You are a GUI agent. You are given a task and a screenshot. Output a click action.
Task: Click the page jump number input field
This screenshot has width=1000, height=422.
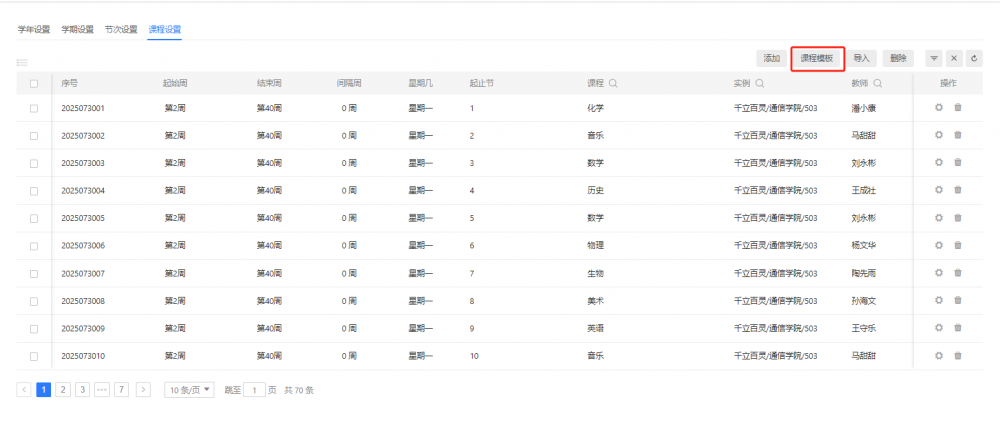(255, 390)
